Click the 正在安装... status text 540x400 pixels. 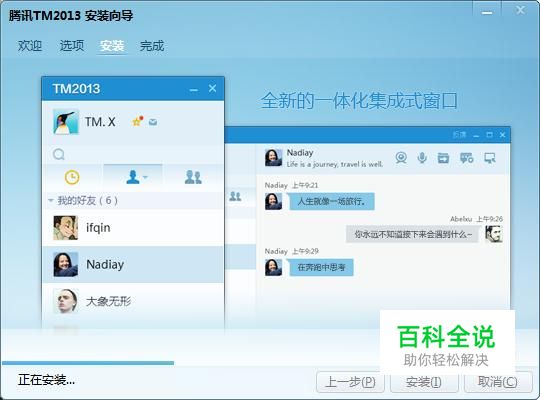click(46, 380)
